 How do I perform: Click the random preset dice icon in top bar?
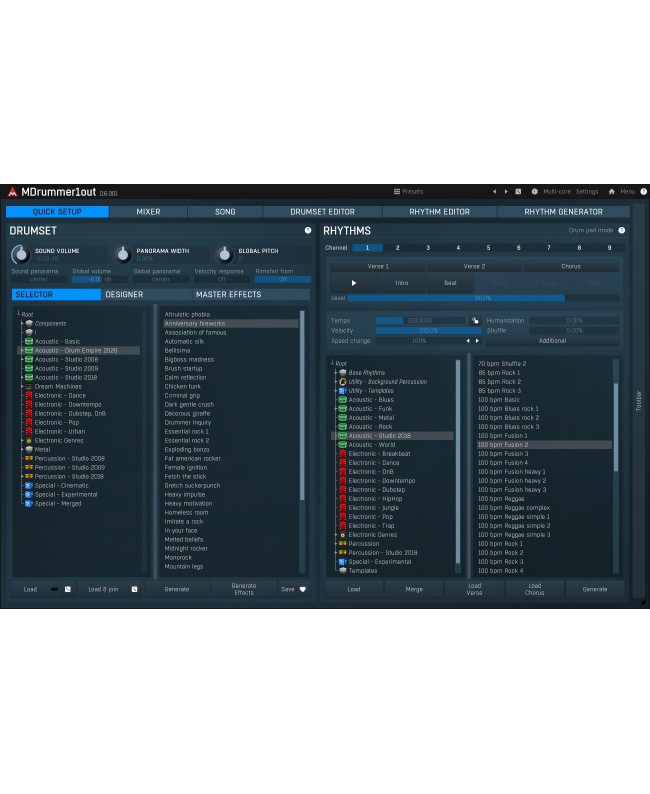pyautogui.click(x=518, y=191)
